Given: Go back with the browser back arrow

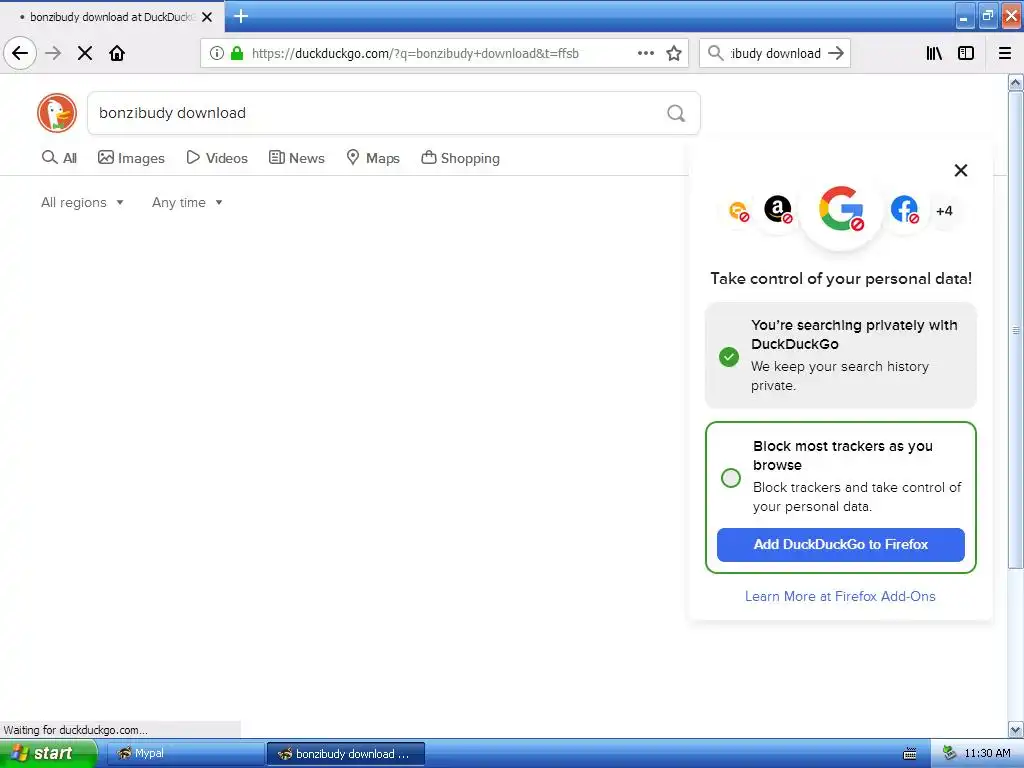Looking at the screenshot, I should coord(20,53).
